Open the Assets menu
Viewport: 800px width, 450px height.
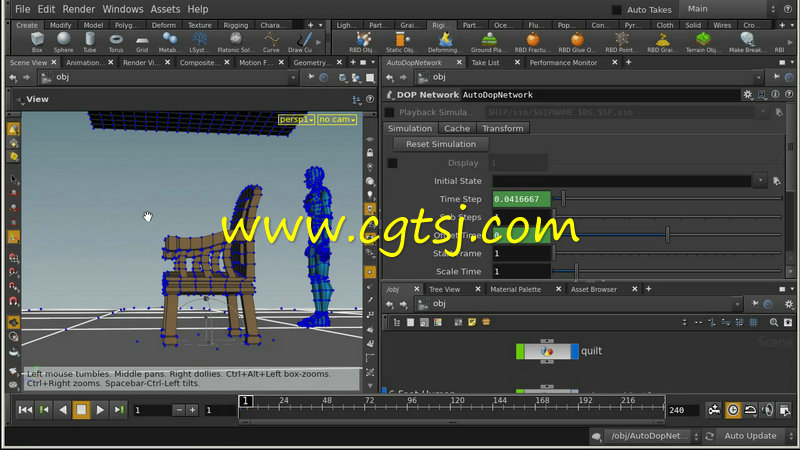(x=165, y=9)
